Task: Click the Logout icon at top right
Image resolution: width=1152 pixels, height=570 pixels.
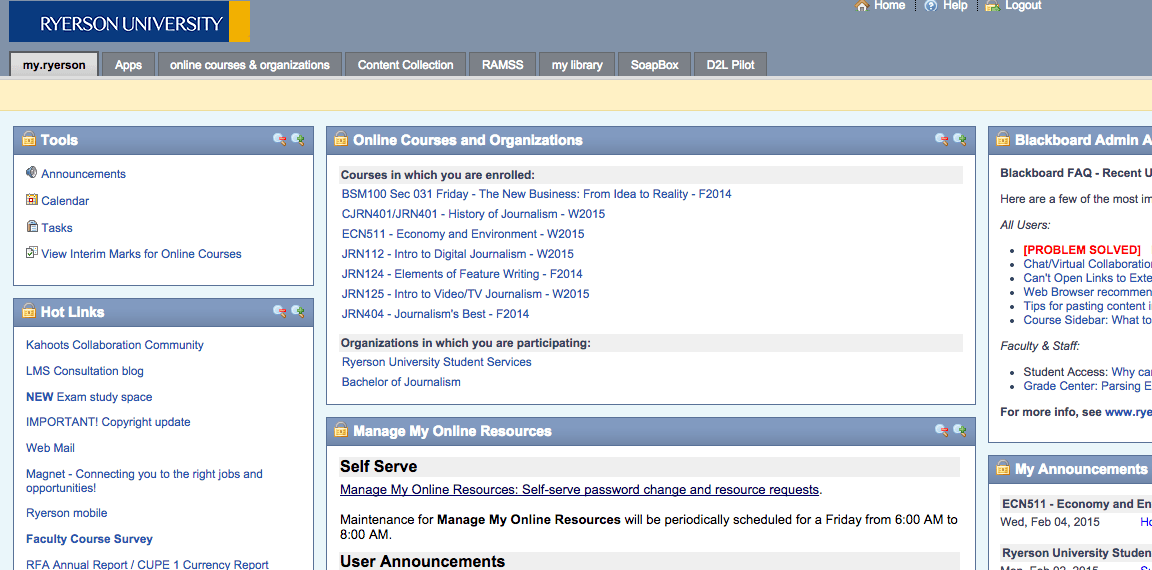Action: click(992, 6)
